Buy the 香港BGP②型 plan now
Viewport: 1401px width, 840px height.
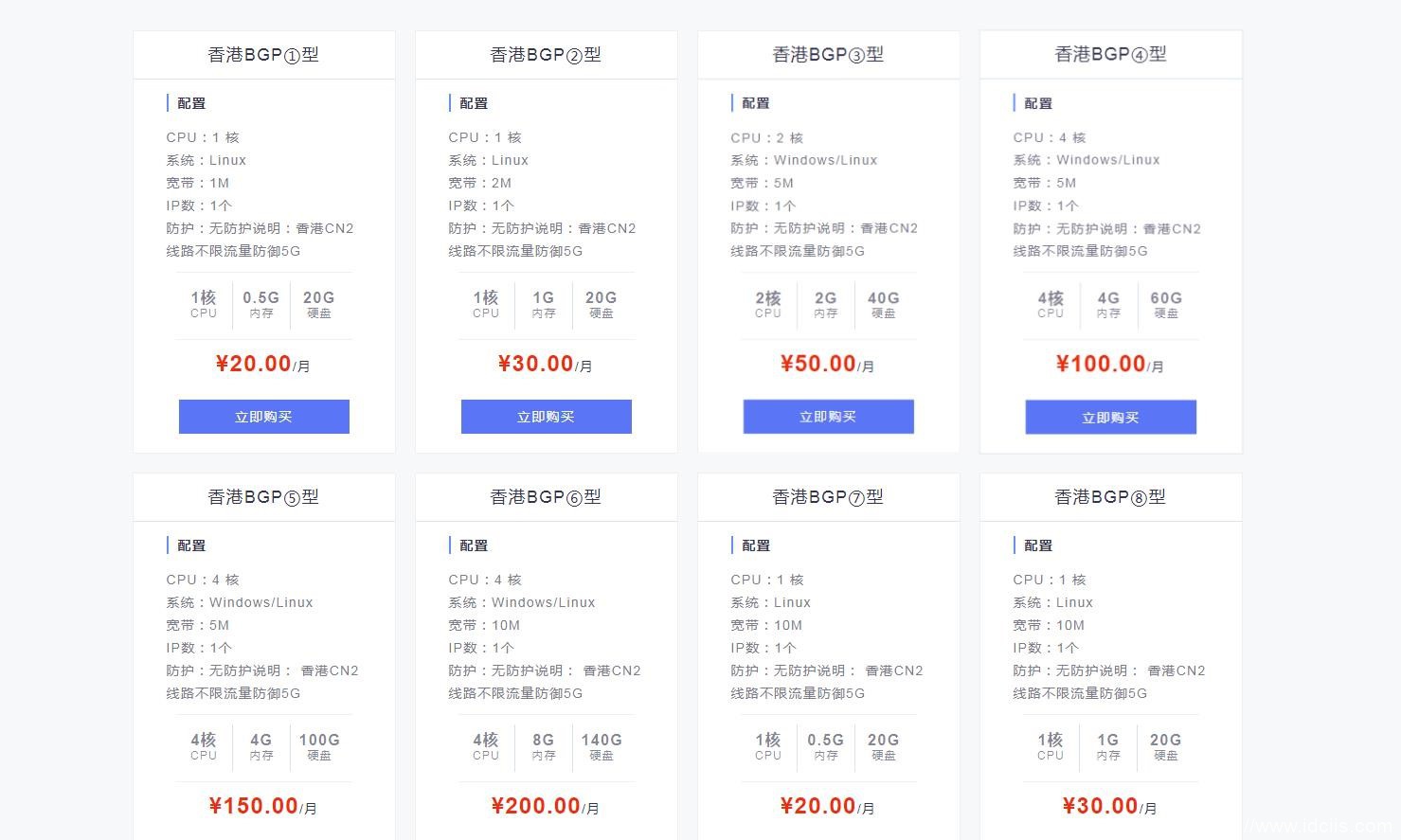point(546,417)
